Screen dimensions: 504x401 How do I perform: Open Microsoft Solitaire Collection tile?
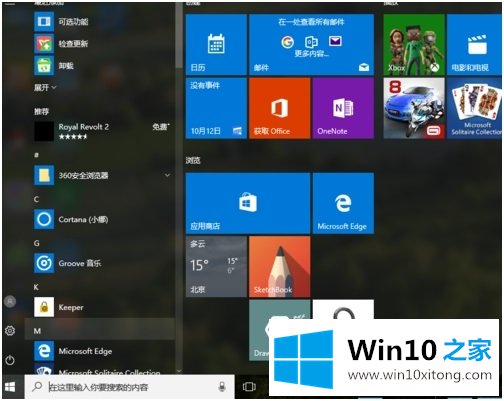475,108
